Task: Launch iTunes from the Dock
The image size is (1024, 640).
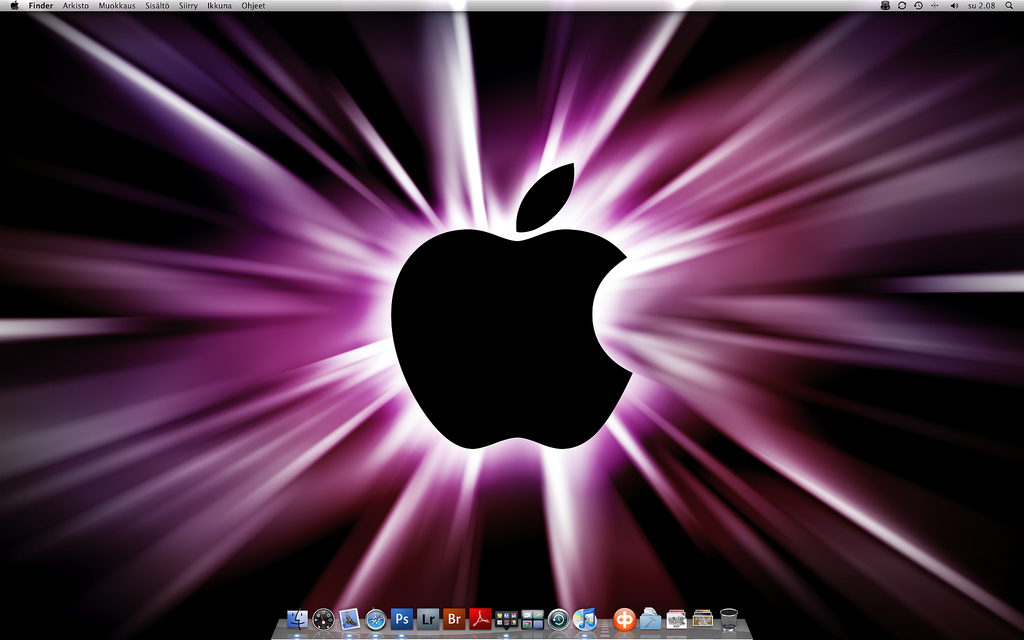Action: point(584,618)
